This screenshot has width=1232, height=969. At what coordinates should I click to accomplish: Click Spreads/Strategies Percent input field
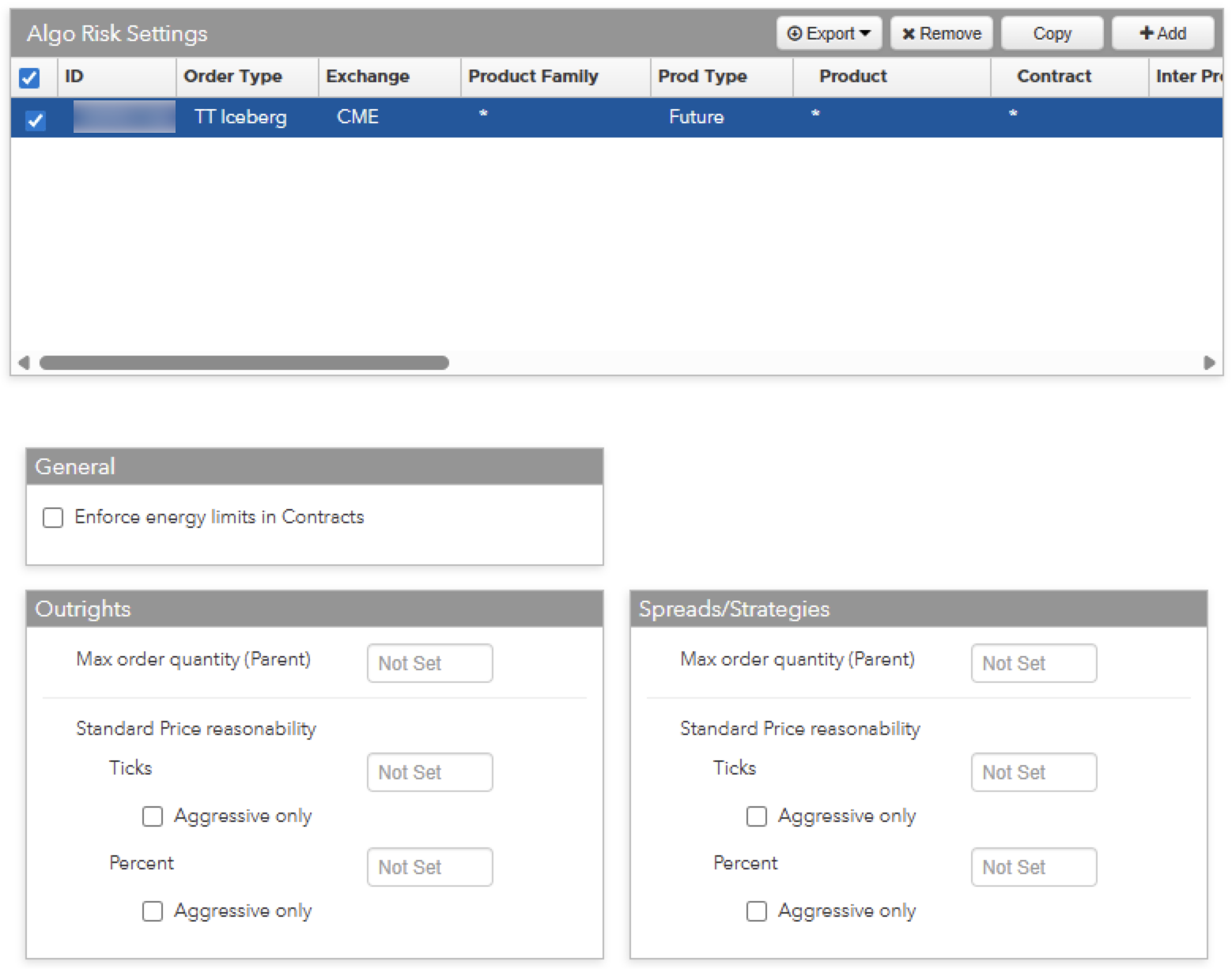1034,867
